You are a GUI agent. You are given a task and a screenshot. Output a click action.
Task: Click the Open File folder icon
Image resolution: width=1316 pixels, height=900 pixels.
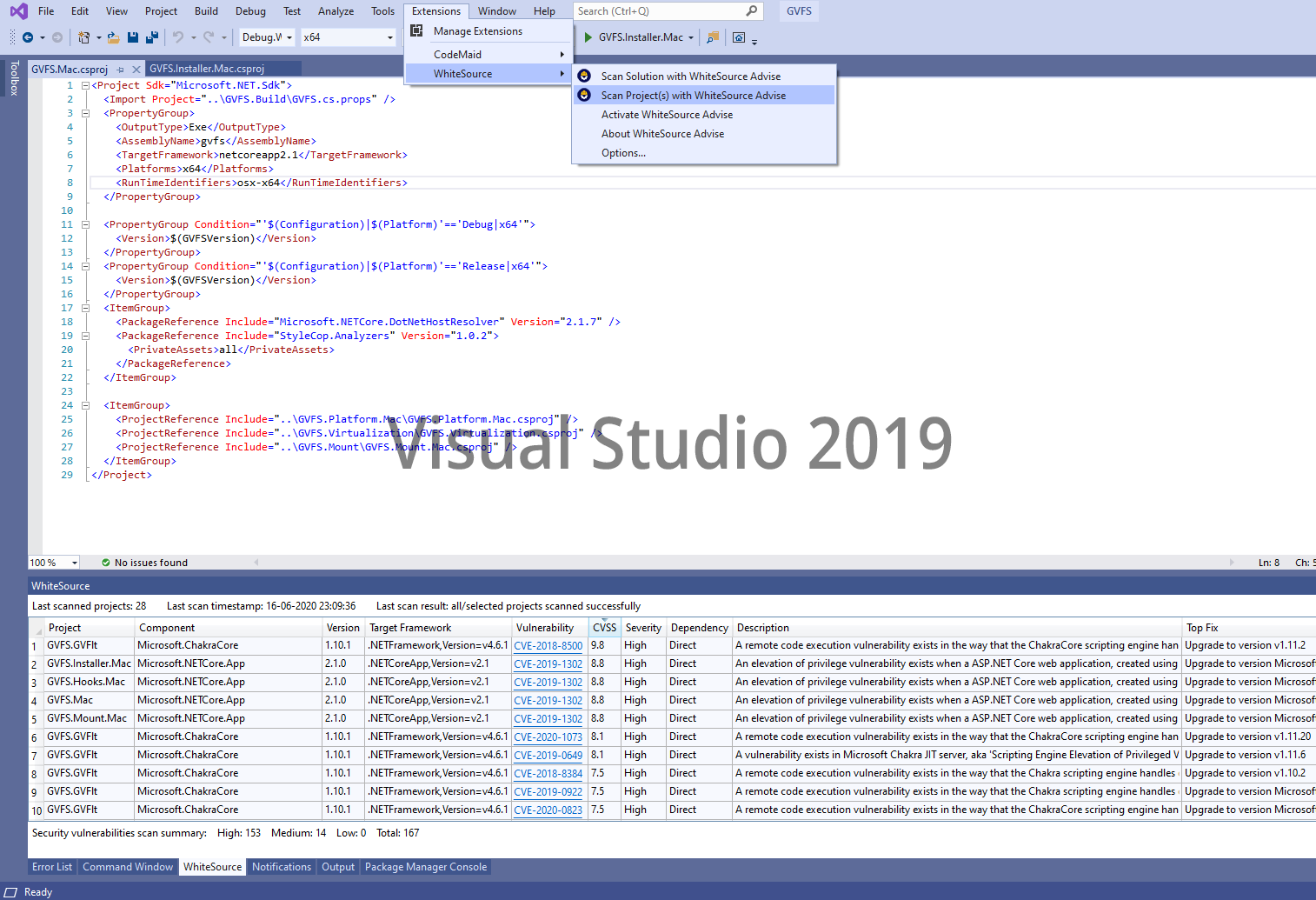pyautogui.click(x=114, y=37)
